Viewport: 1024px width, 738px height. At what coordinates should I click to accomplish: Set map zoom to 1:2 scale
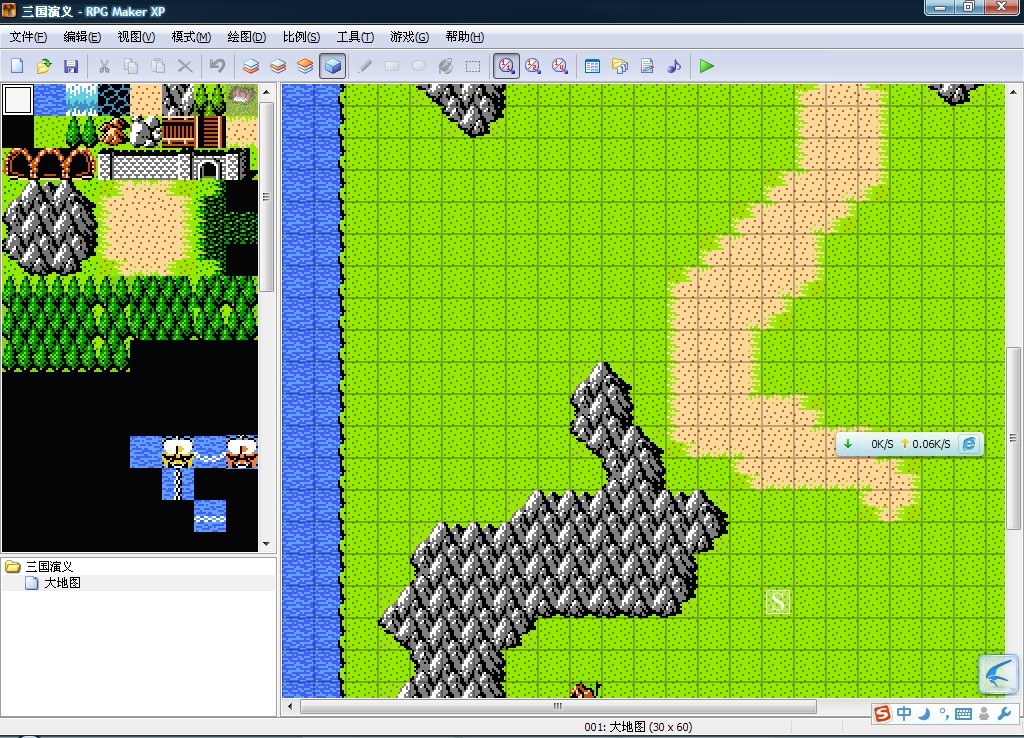tap(533, 66)
